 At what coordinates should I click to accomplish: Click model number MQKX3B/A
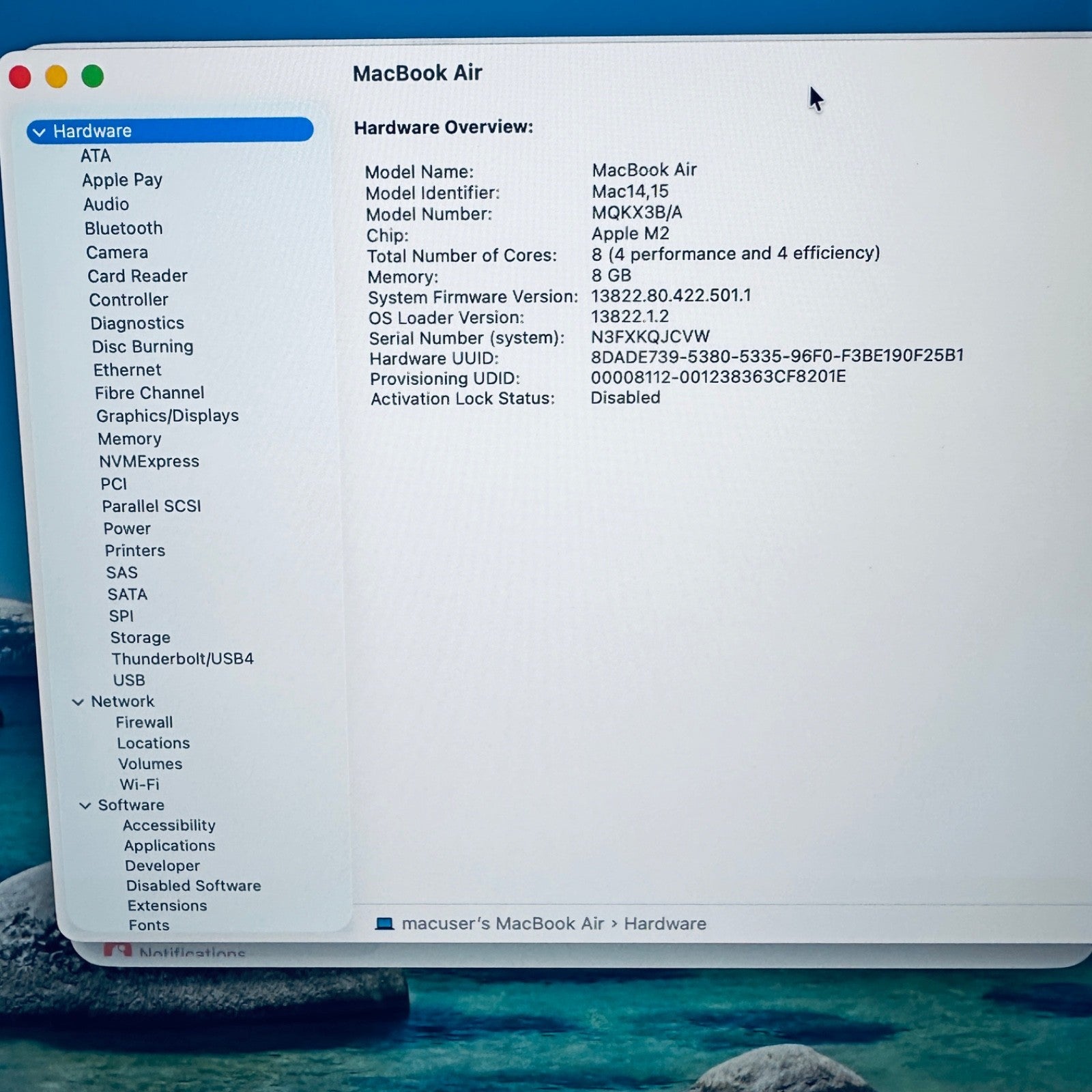[x=637, y=212]
